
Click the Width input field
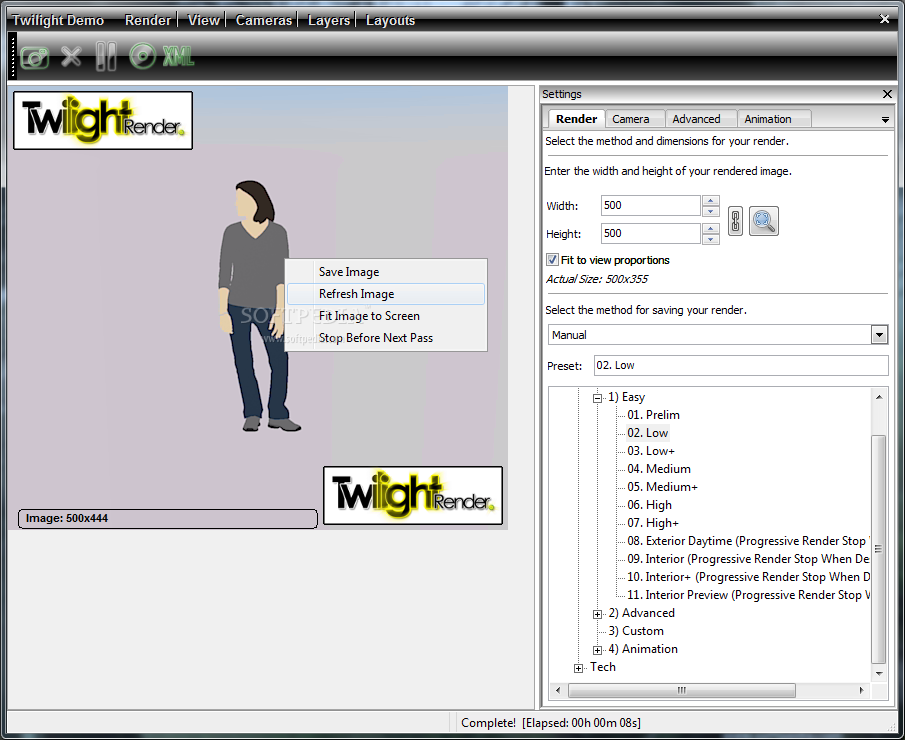pos(650,205)
